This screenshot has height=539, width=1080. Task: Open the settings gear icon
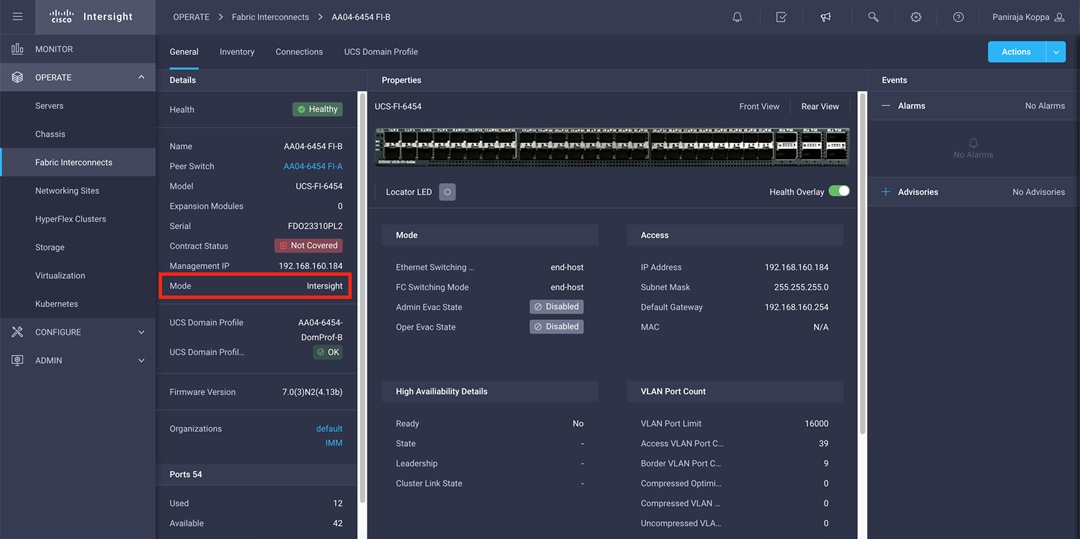click(915, 17)
